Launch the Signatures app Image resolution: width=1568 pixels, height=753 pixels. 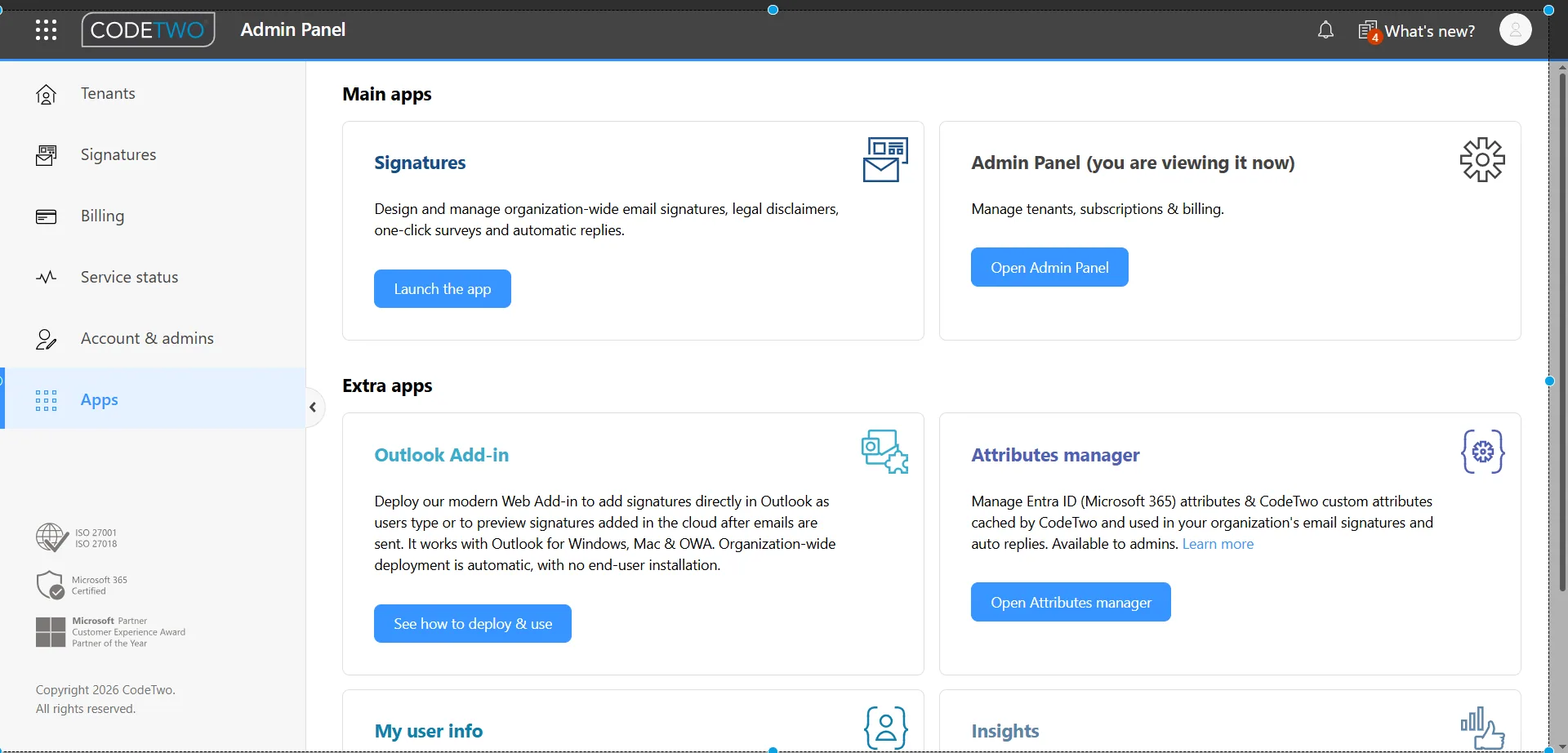pos(443,289)
